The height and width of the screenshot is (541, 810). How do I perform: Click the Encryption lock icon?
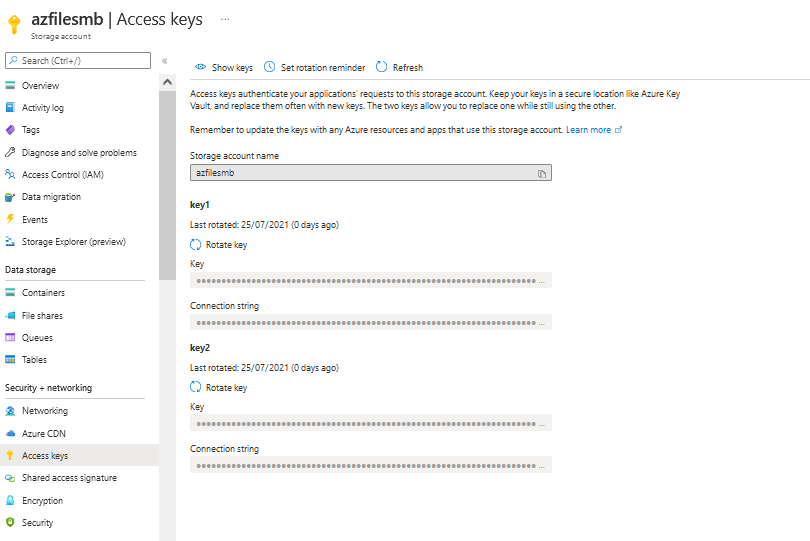(x=10, y=500)
